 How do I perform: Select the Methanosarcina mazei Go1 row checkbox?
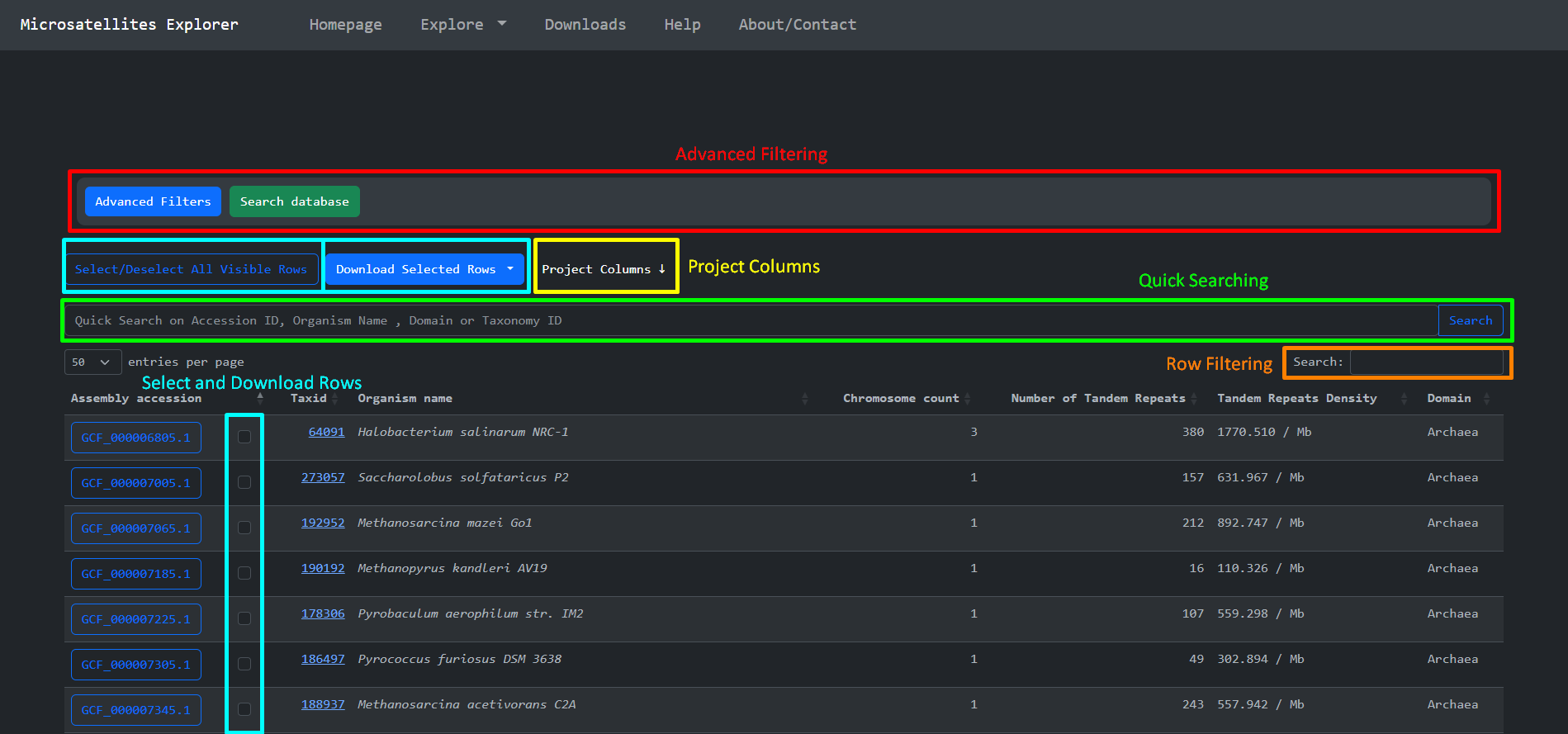244,528
